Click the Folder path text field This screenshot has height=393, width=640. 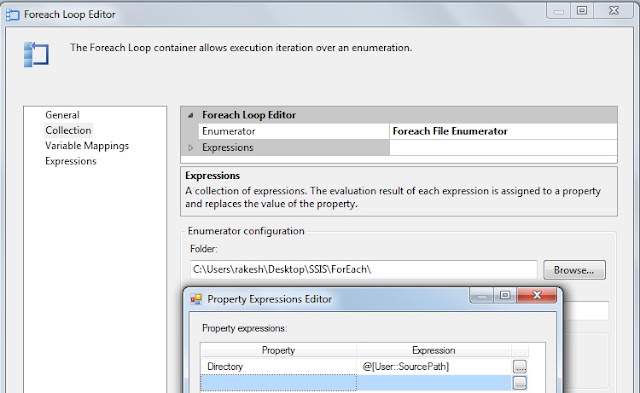point(364,270)
